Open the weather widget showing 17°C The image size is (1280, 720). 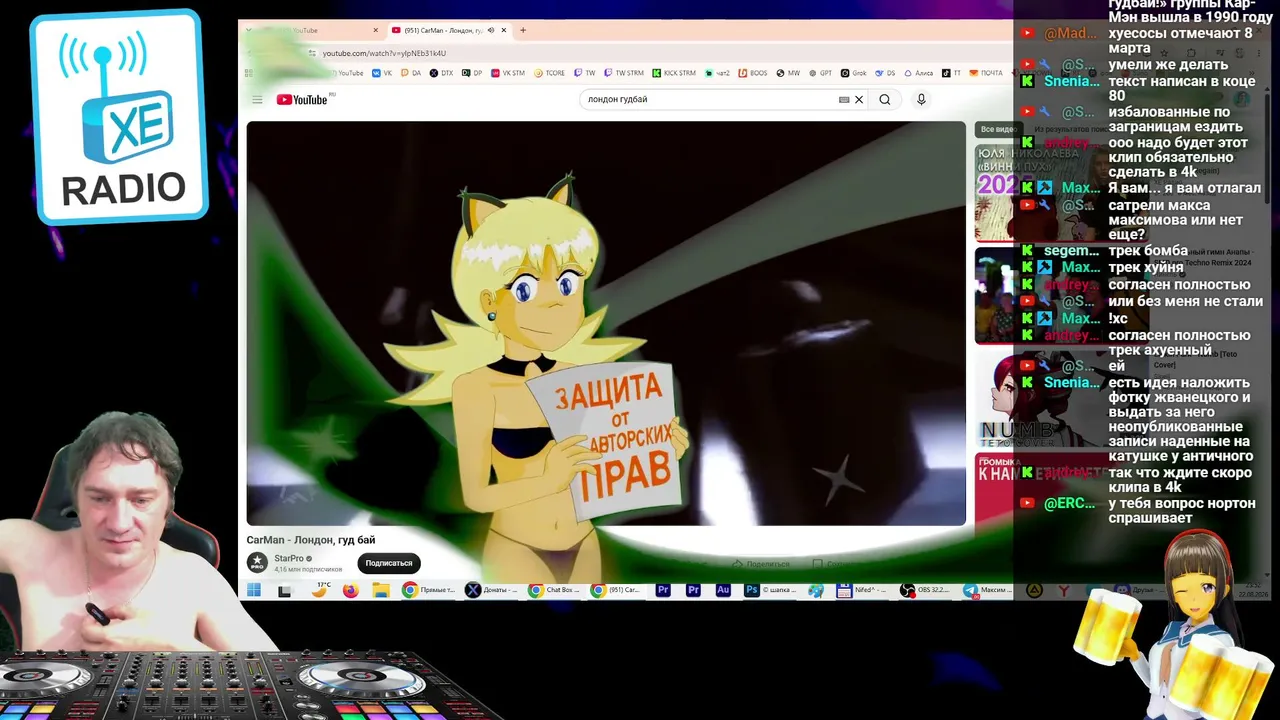point(319,590)
